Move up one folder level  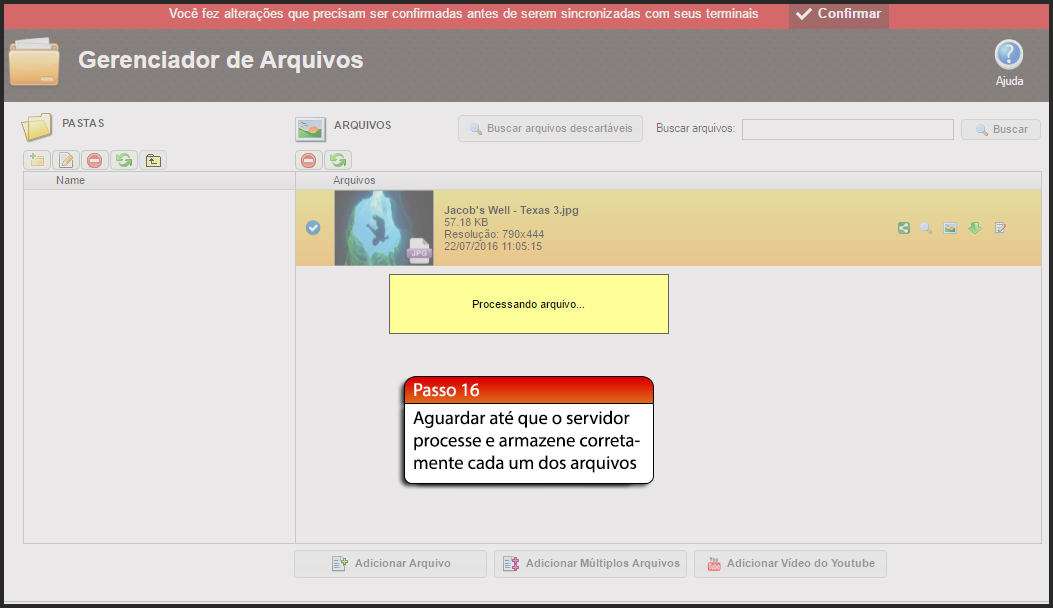point(153,160)
